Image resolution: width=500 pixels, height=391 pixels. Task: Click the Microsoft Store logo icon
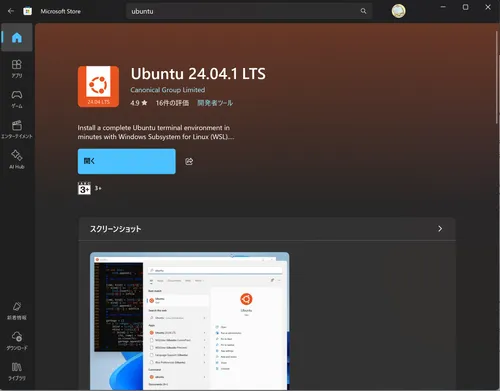coord(27,11)
